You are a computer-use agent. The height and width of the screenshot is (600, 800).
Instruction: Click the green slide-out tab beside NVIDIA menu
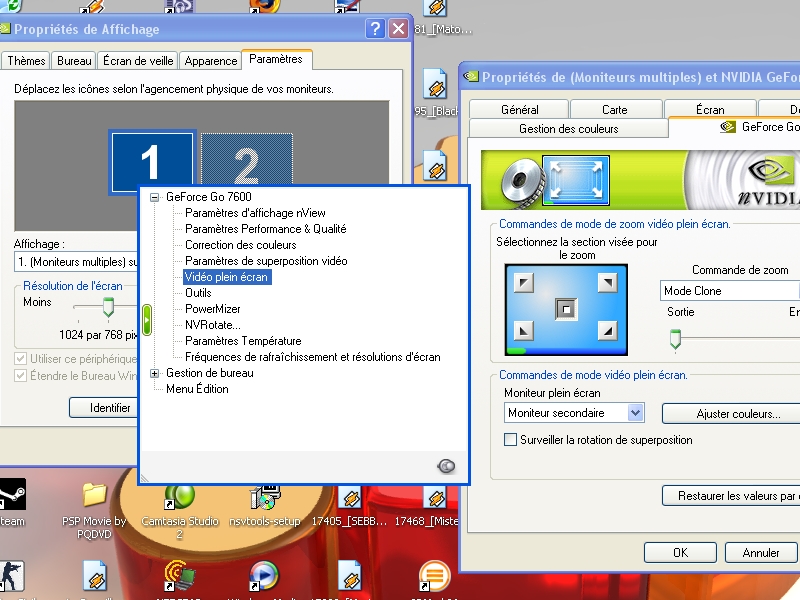pyautogui.click(x=147, y=320)
